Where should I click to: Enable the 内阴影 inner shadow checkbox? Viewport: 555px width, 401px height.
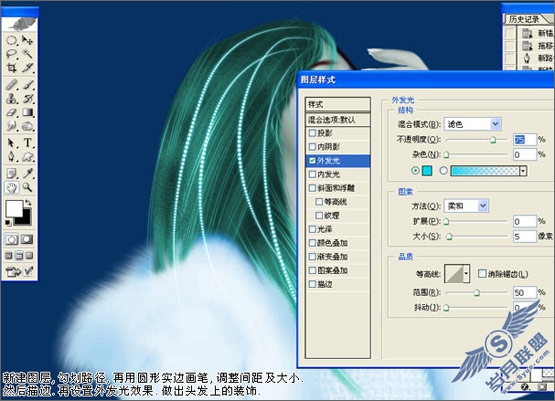(312, 147)
